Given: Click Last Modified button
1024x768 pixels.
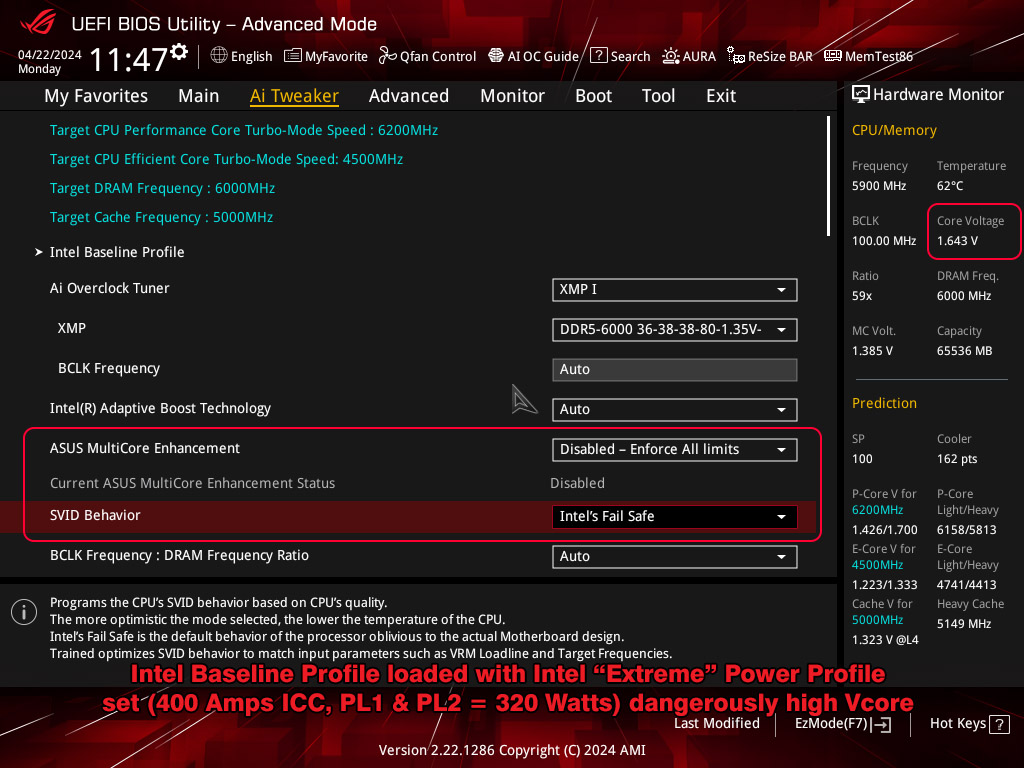Looking at the screenshot, I should [x=717, y=724].
